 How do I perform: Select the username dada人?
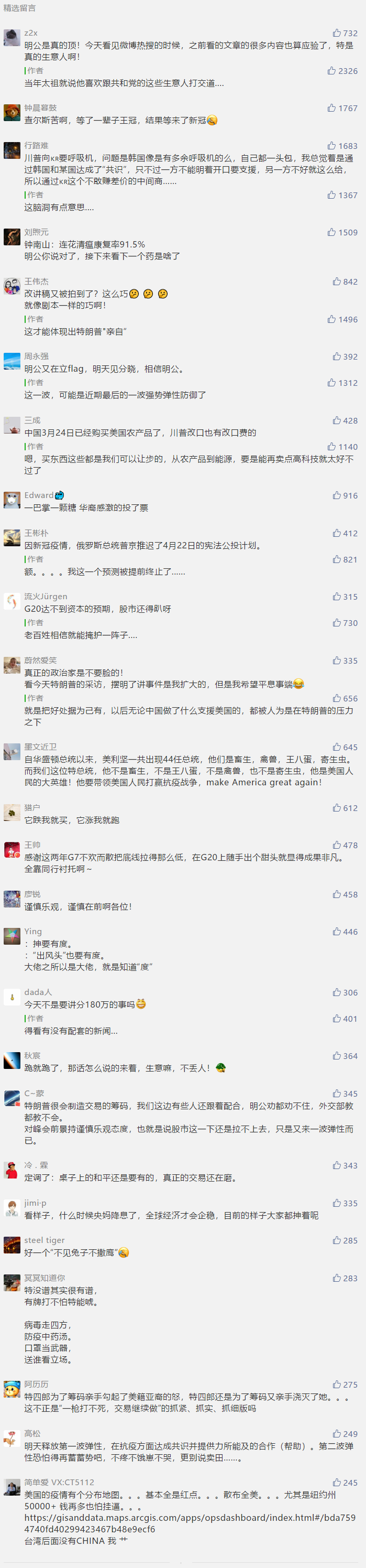[x=38, y=991]
